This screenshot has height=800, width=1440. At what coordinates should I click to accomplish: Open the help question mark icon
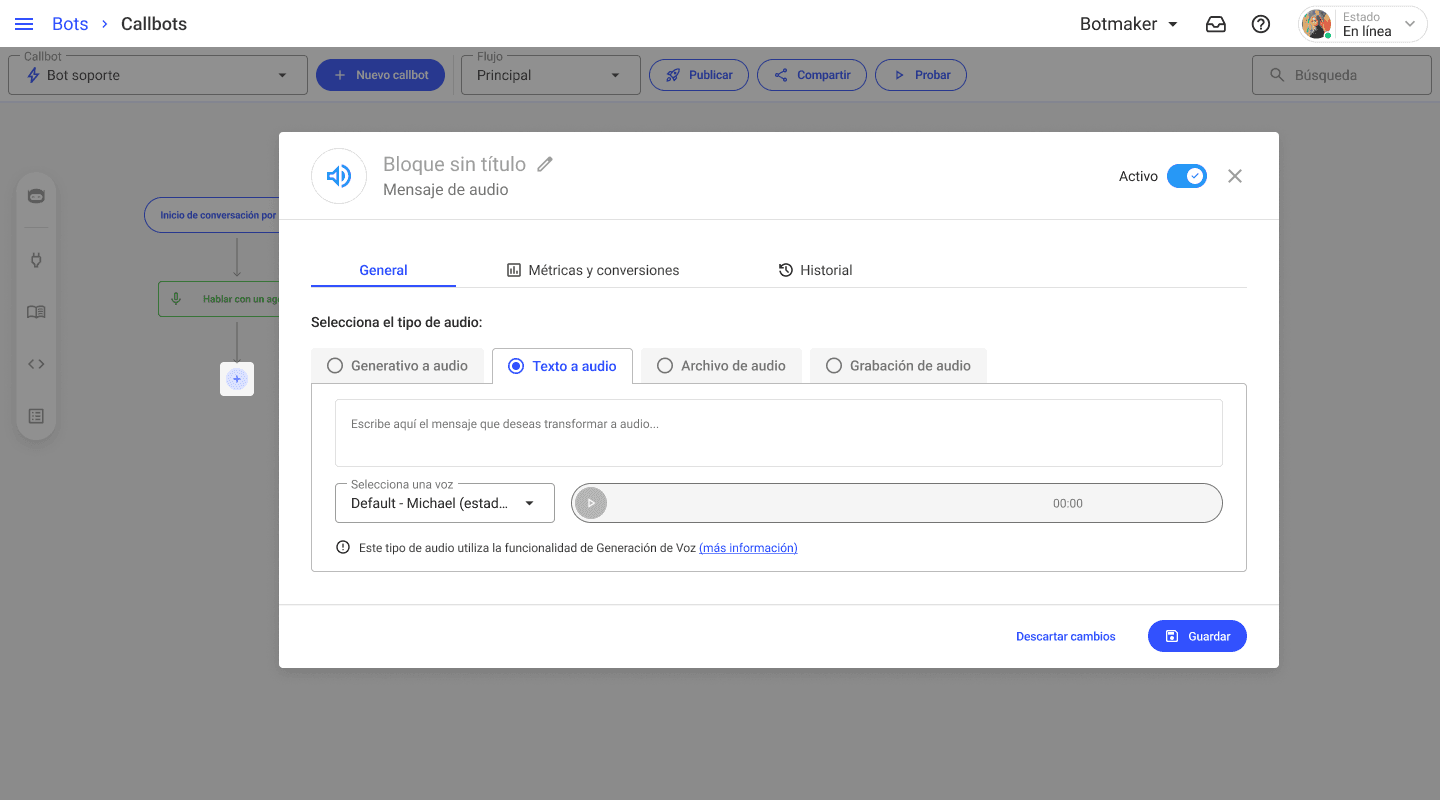(x=1261, y=24)
